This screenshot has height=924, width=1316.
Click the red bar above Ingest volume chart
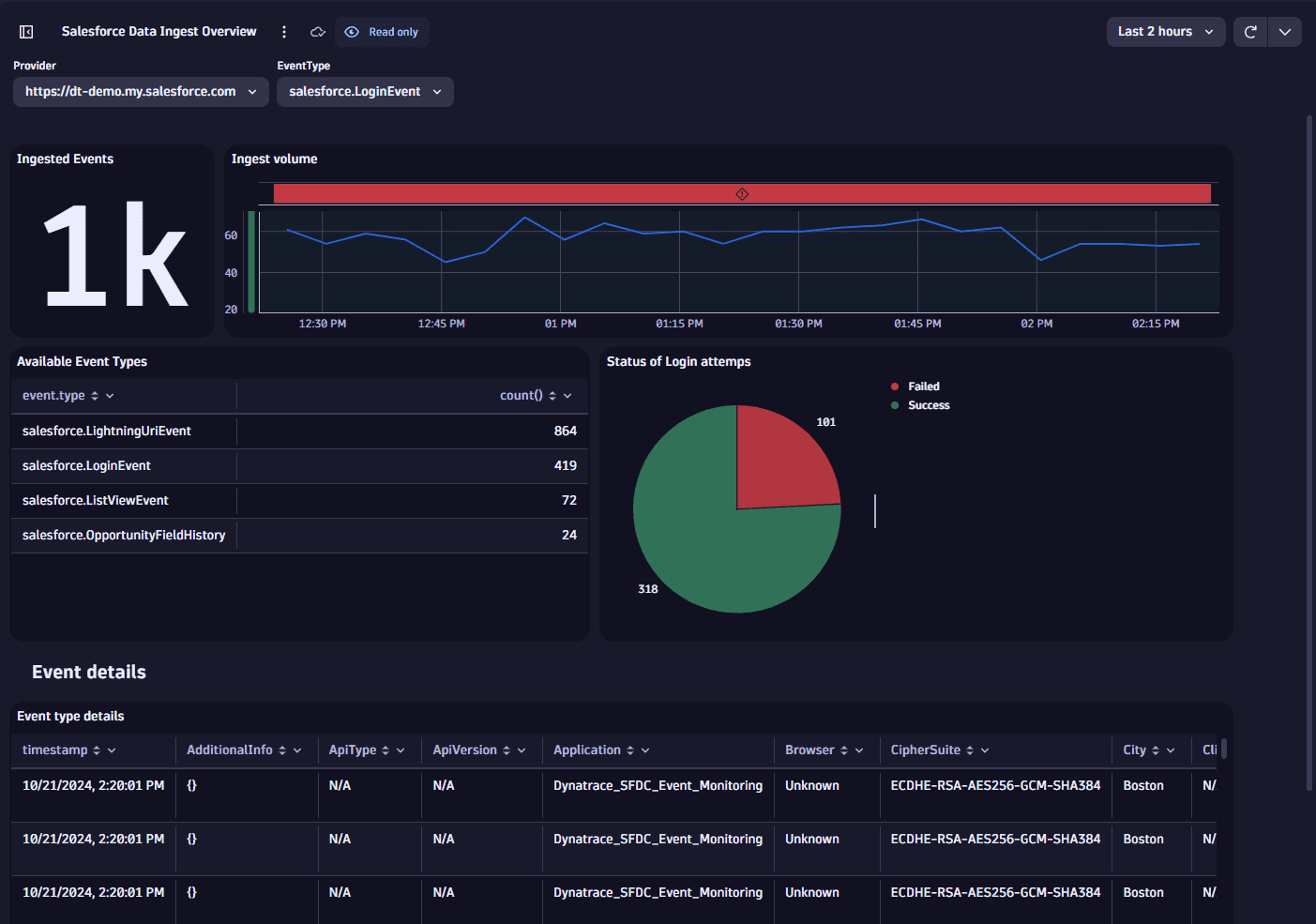click(742, 194)
